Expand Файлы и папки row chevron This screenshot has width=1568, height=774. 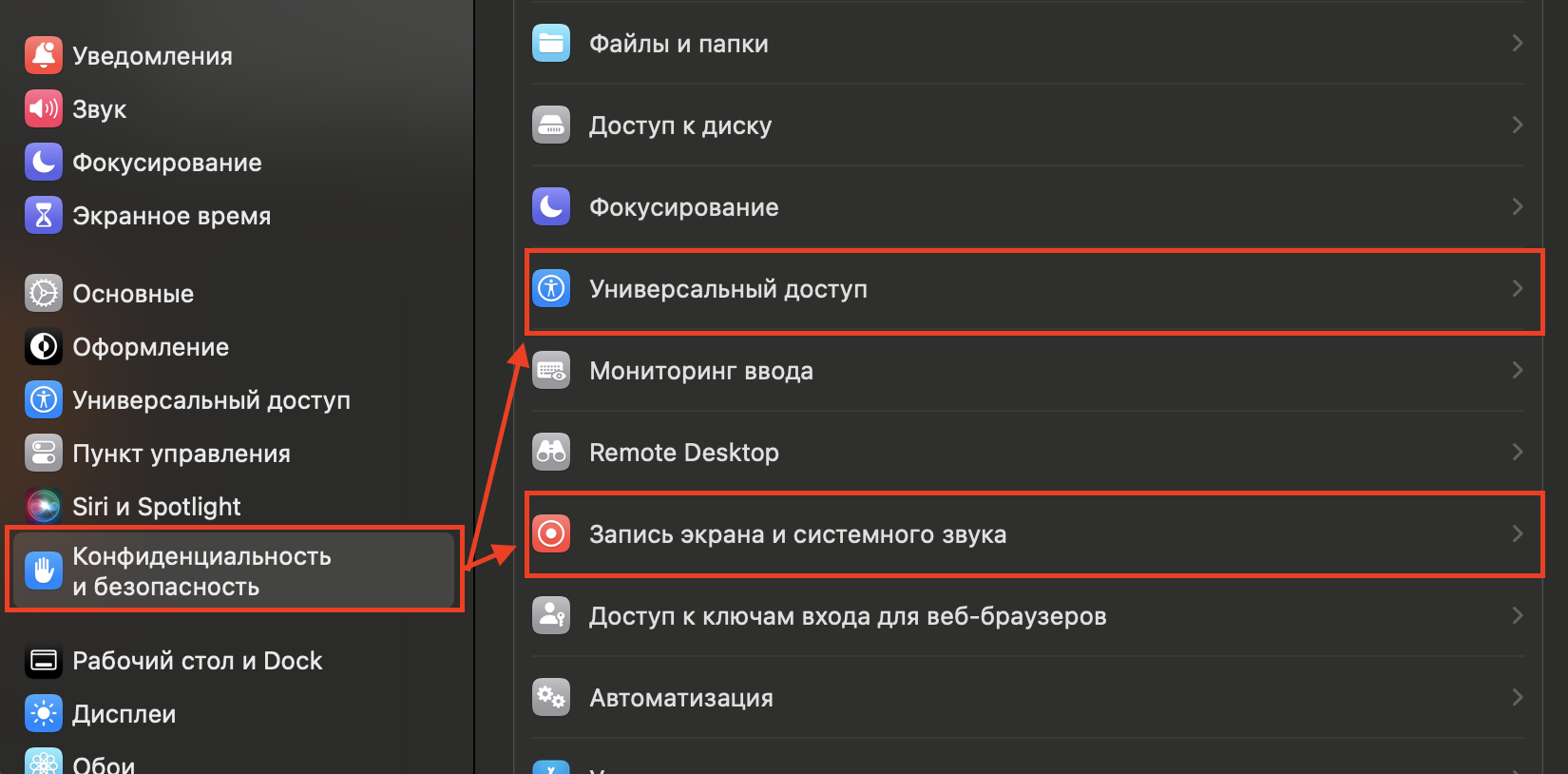click(x=1517, y=43)
